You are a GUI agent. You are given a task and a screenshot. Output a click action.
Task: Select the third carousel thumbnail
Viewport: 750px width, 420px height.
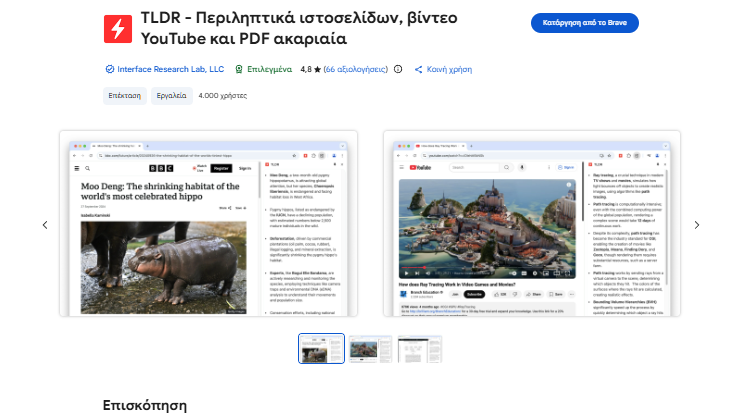point(419,349)
